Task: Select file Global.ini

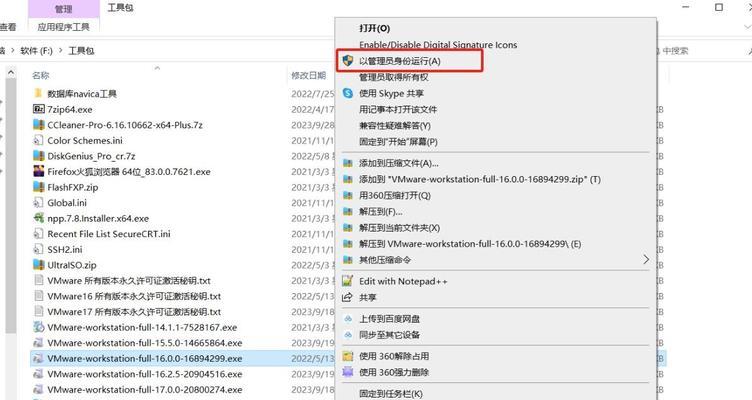Action: (67, 202)
